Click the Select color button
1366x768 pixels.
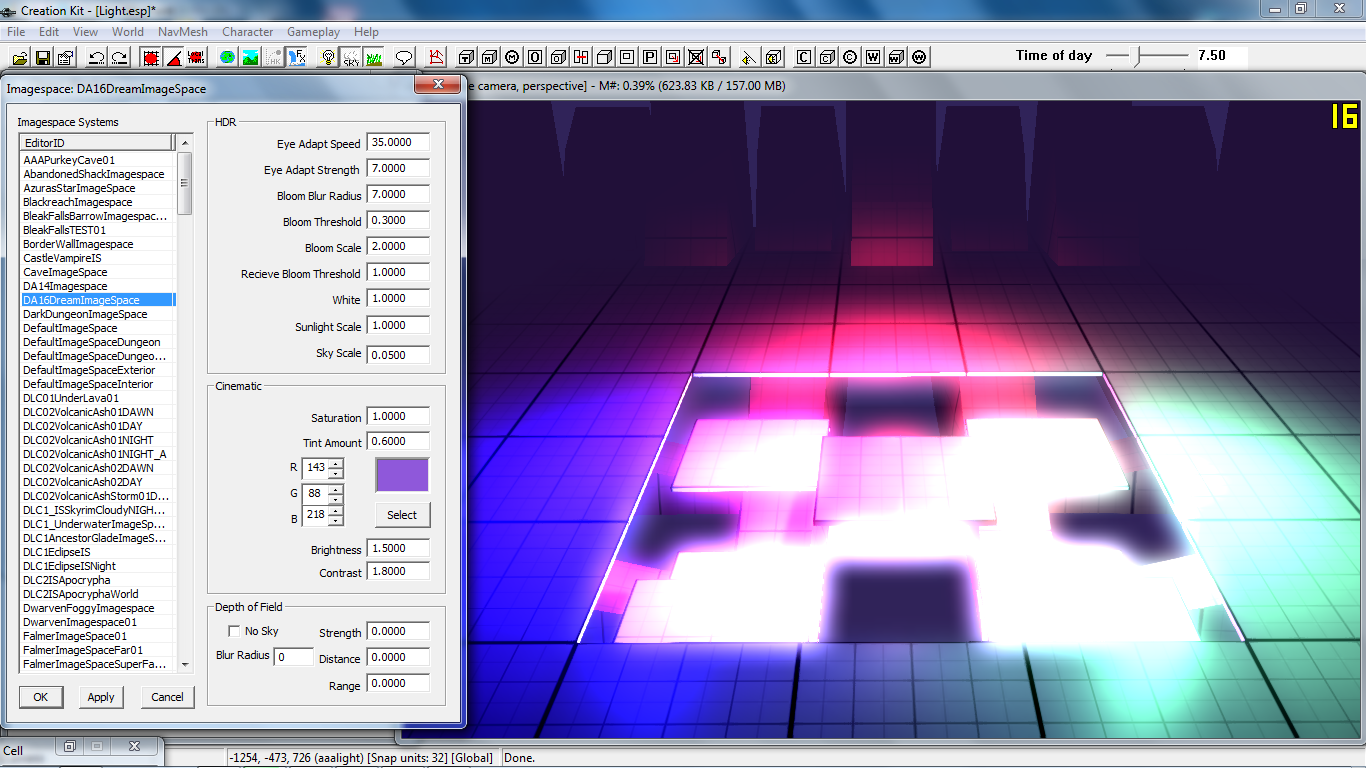(x=402, y=515)
